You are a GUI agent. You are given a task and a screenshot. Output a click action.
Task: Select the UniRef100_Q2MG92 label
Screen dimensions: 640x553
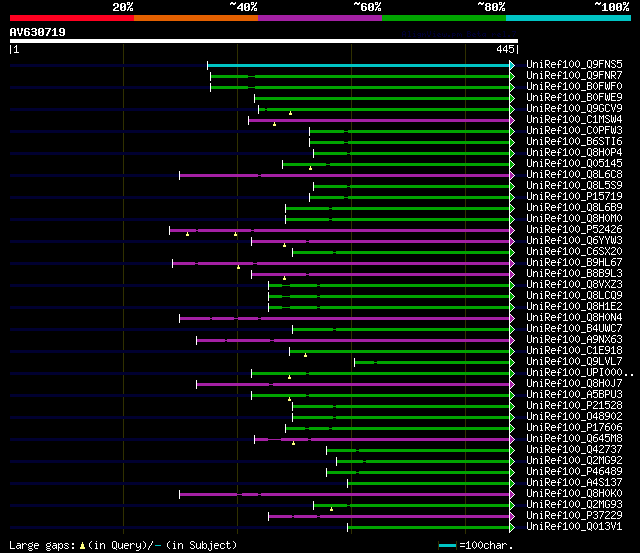tap(574, 461)
